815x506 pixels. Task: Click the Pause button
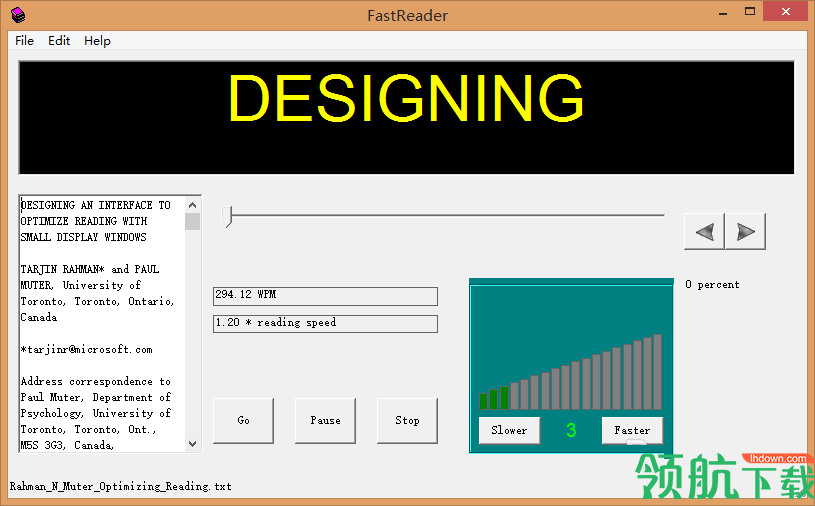click(325, 420)
